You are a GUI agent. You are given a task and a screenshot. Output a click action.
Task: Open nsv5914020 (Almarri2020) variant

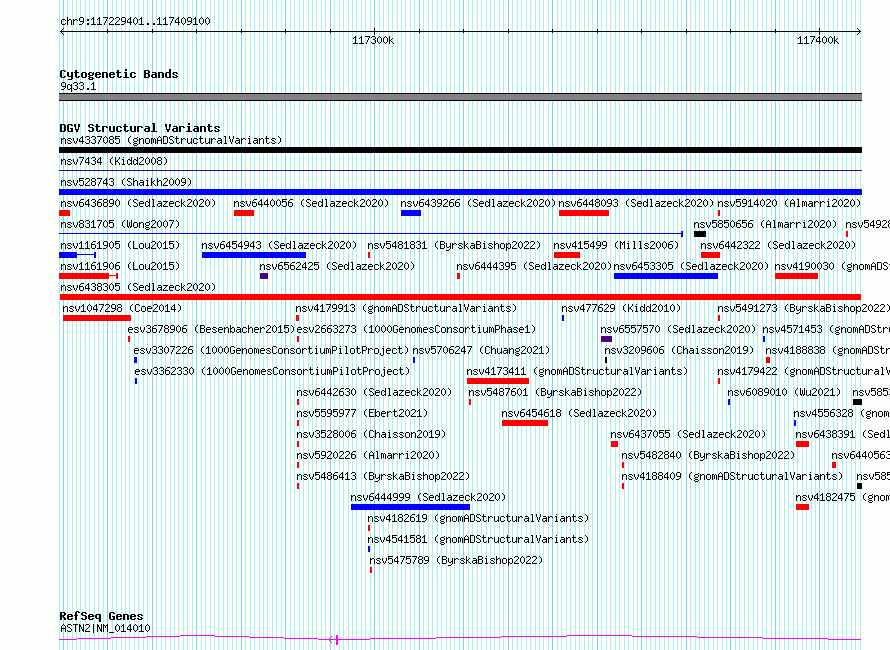point(789,203)
